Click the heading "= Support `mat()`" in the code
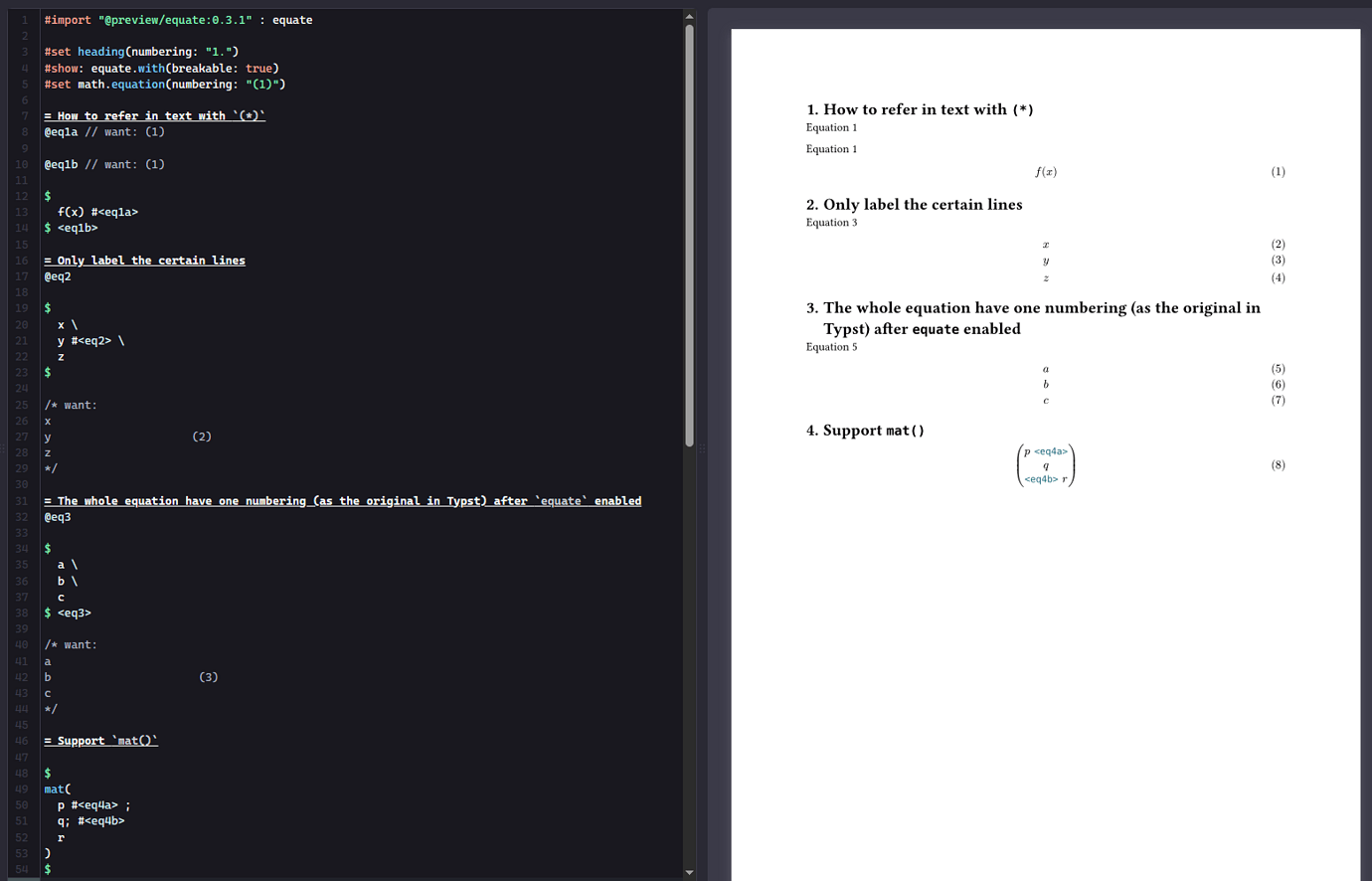1372x881 pixels. (100, 740)
